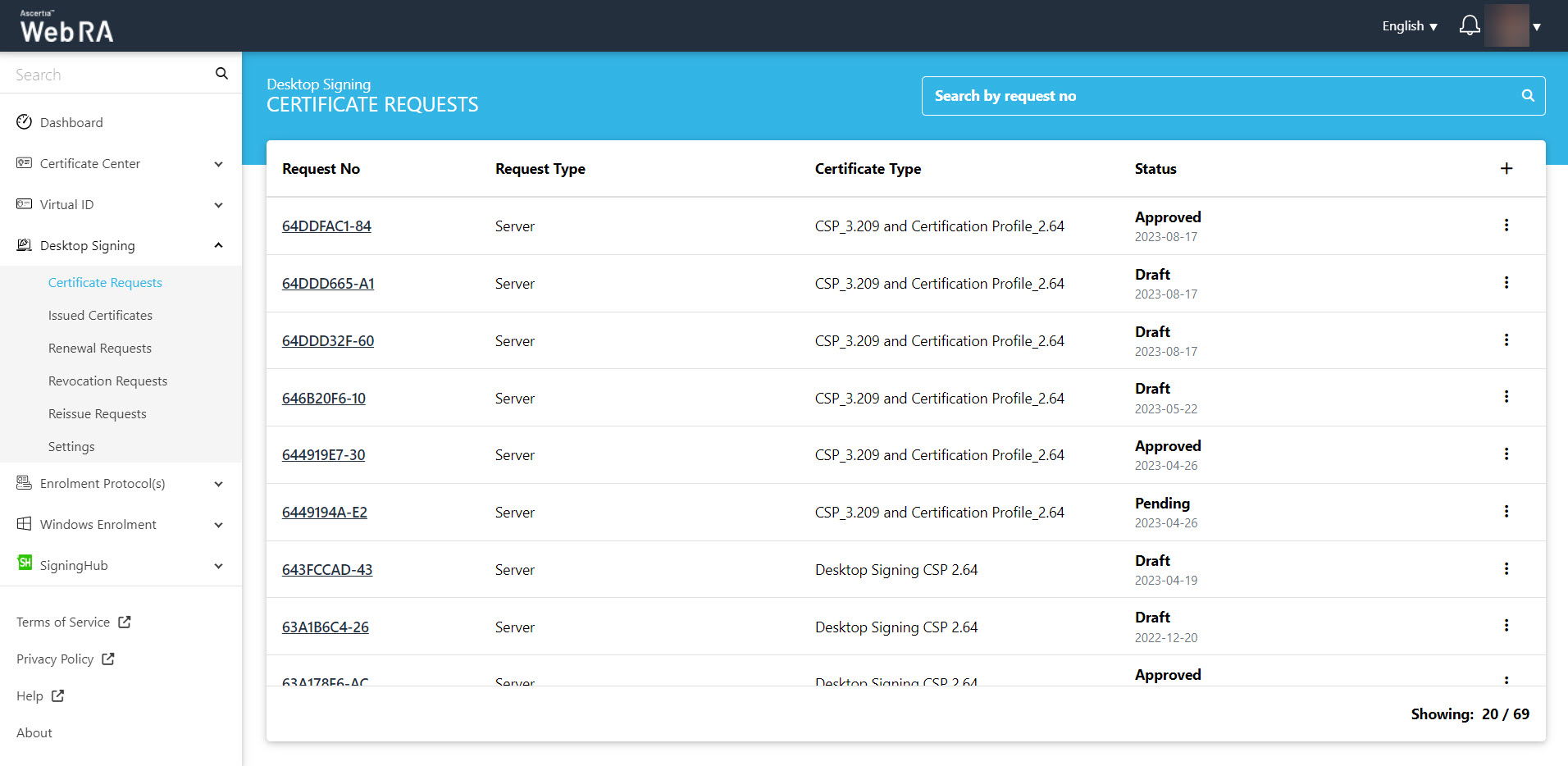Open the English language dropdown
Image resolution: width=1568 pixels, height=766 pixels.
click(x=1409, y=26)
